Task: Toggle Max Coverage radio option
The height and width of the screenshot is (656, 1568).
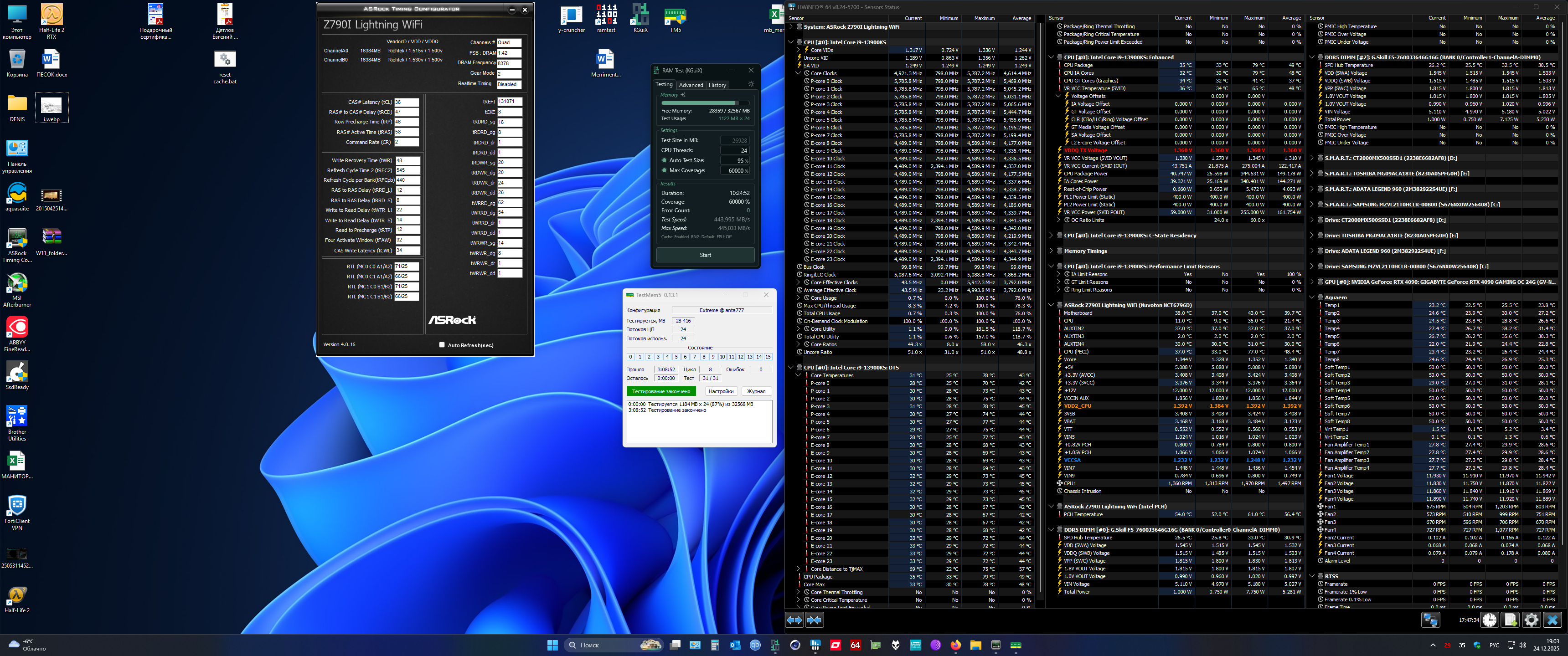Action: [664, 170]
